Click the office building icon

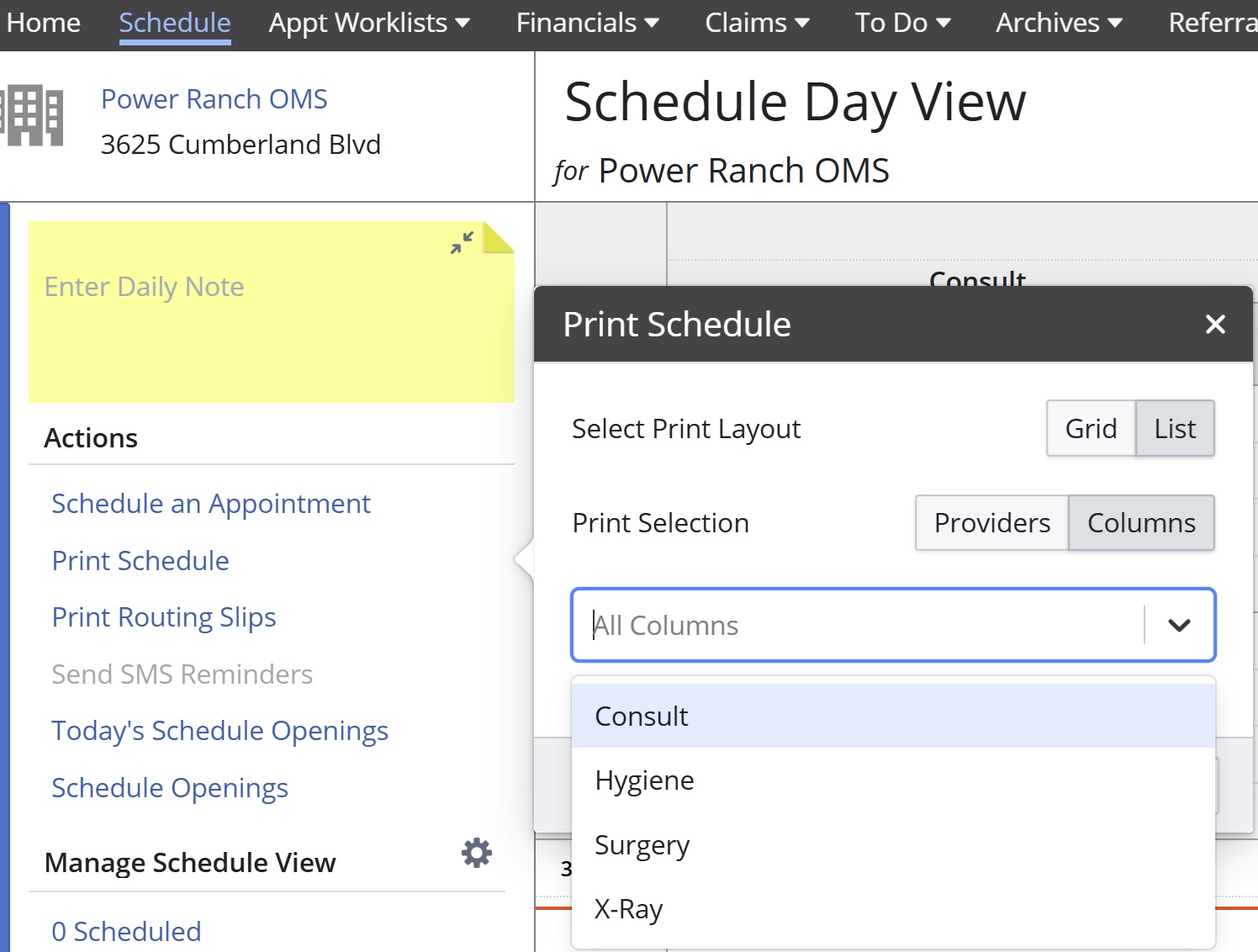coord(32,115)
